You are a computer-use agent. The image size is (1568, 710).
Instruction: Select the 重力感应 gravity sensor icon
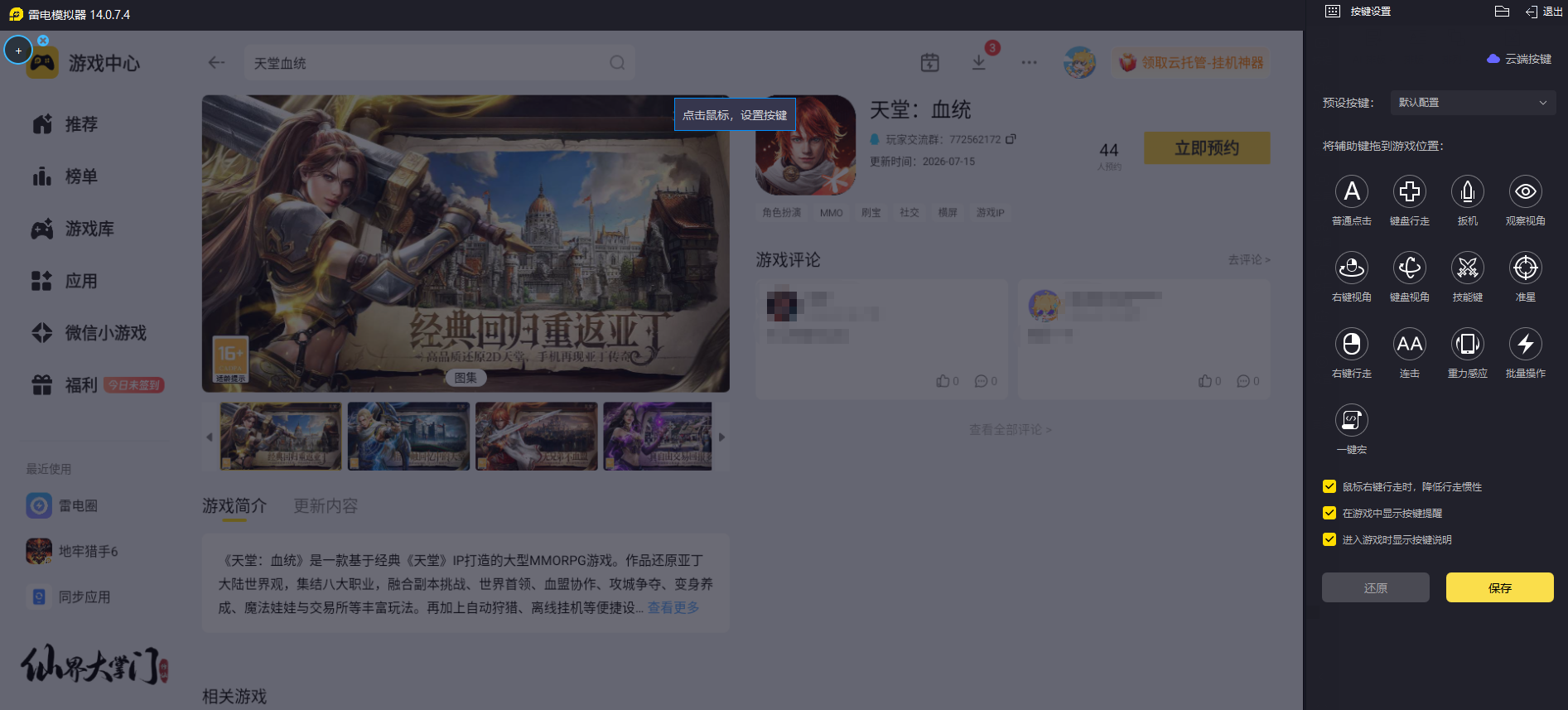click(x=1468, y=345)
